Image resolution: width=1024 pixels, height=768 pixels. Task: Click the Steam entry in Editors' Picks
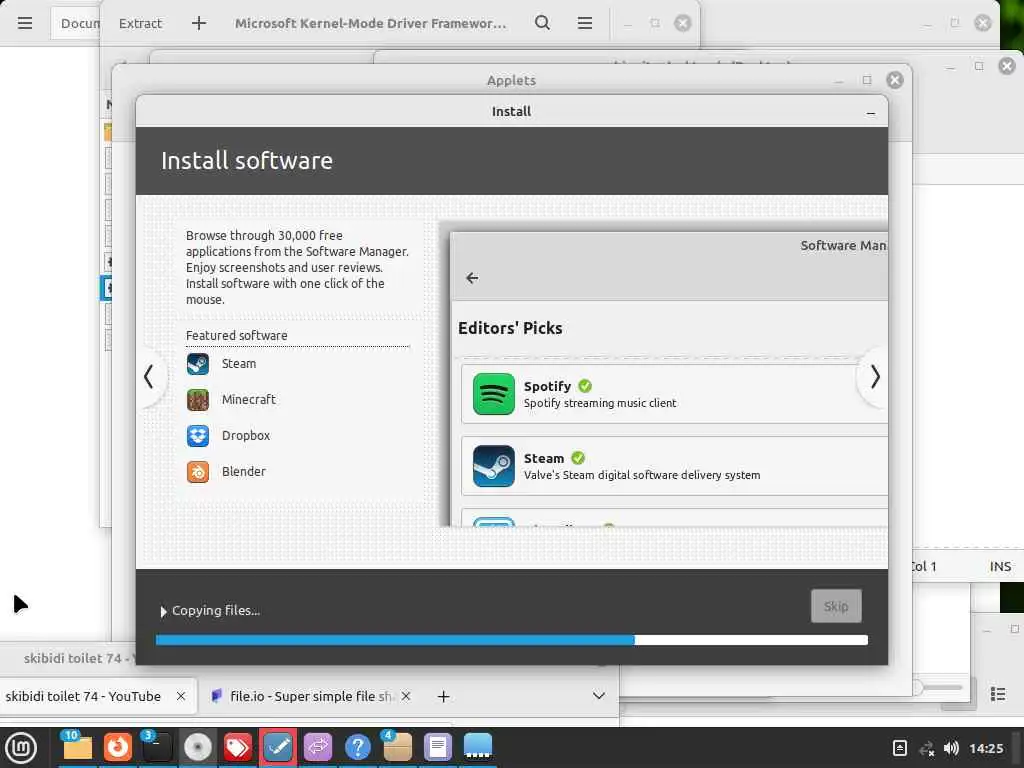point(674,466)
